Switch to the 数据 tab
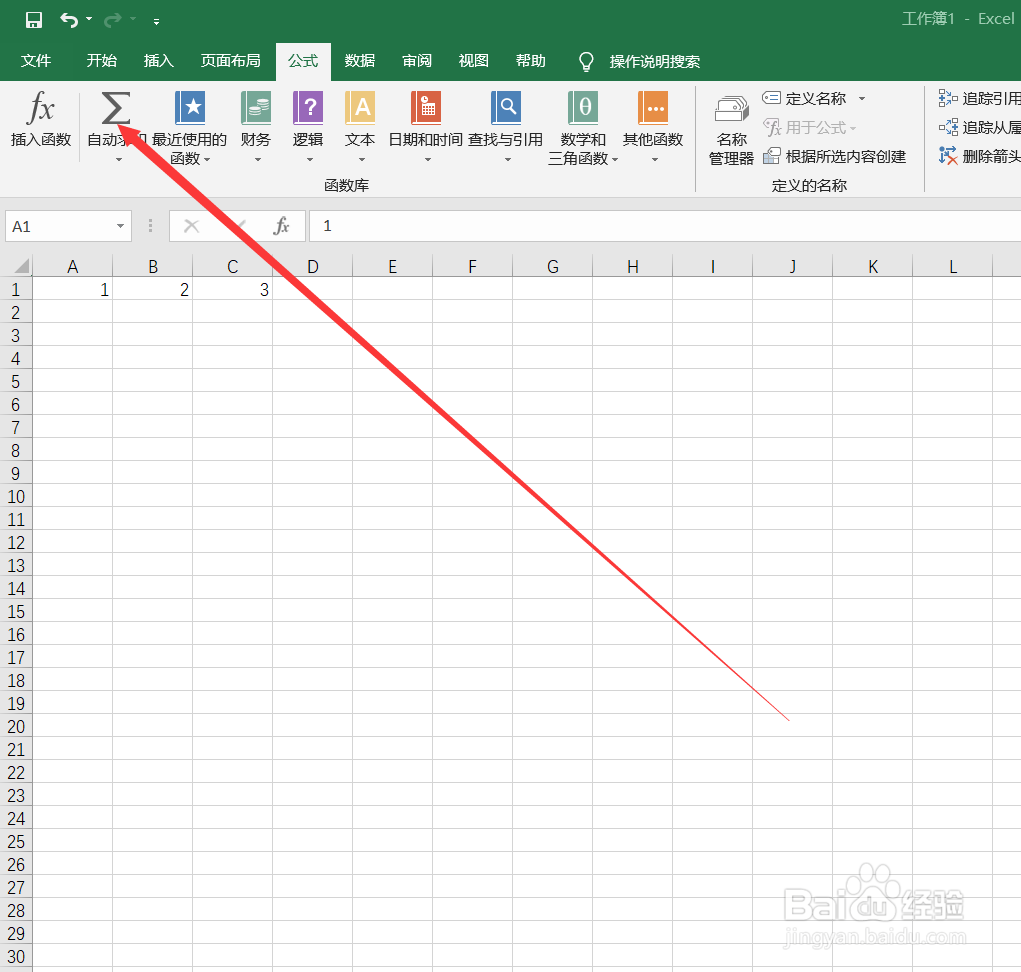The height and width of the screenshot is (972, 1021). [x=360, y=61]
